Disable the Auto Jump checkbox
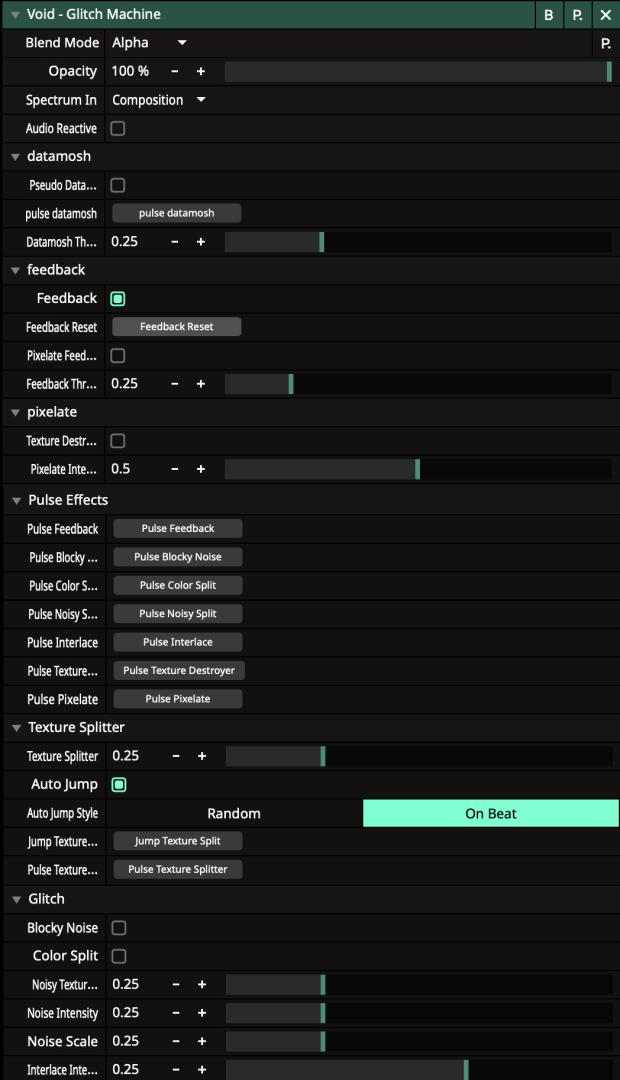This screenshot has height=1080, width=620. [x=119, y=785]
